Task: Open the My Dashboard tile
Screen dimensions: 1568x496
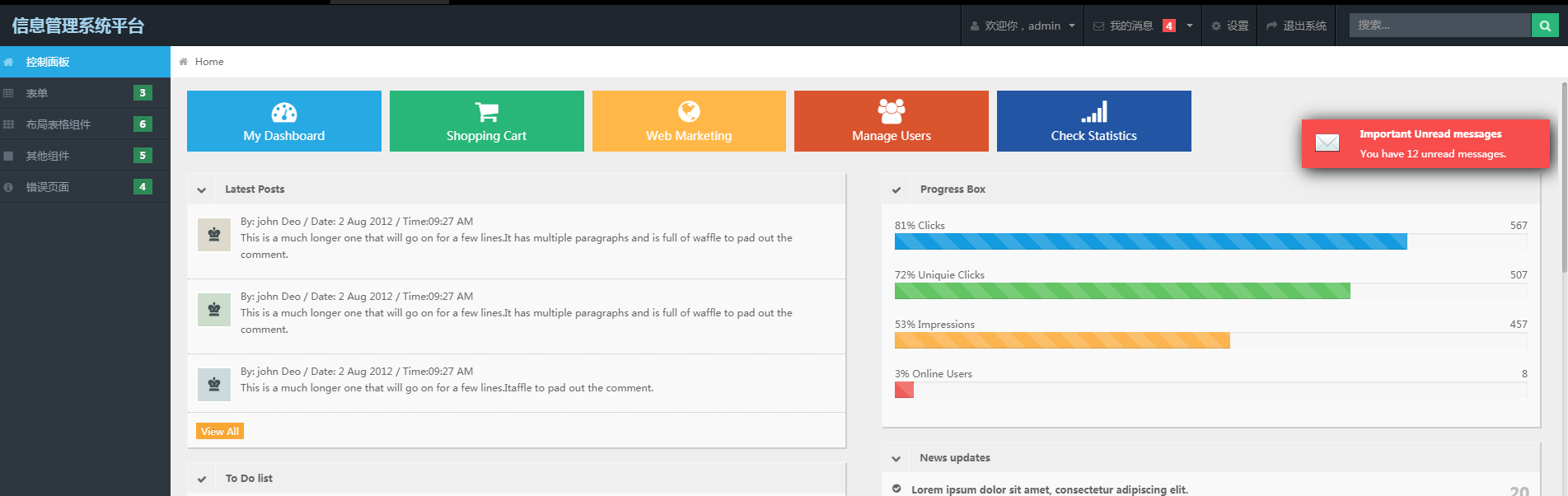Action: (284, 121)
